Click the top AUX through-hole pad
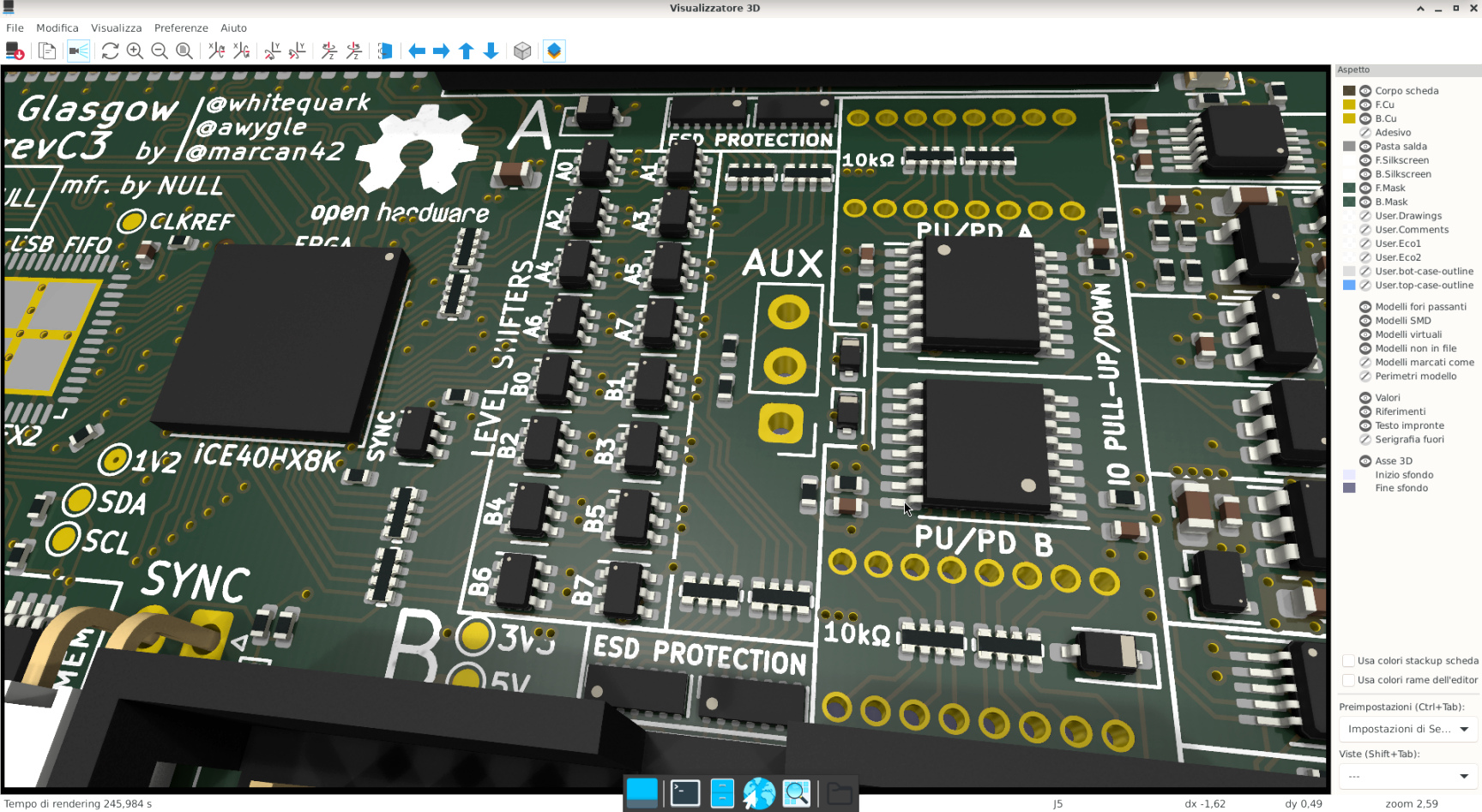1482x812 pixels. point(787,313)
